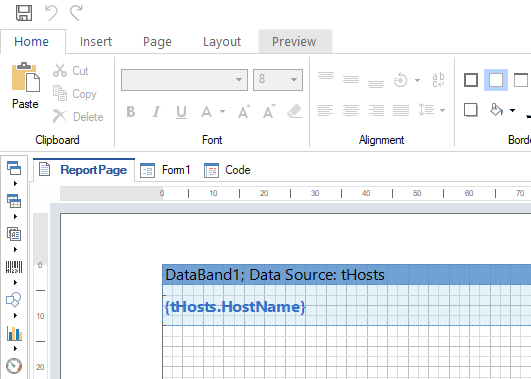531x379 pixels.
Task: Click the Delete button
Action: tap(79, 117)
